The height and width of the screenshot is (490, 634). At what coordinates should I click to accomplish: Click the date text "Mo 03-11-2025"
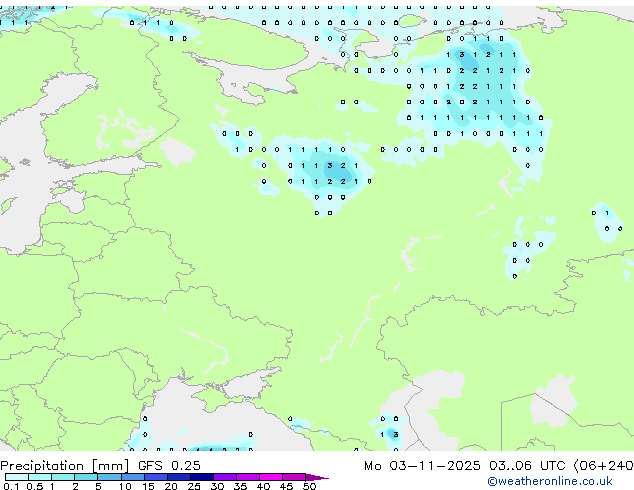422,466
